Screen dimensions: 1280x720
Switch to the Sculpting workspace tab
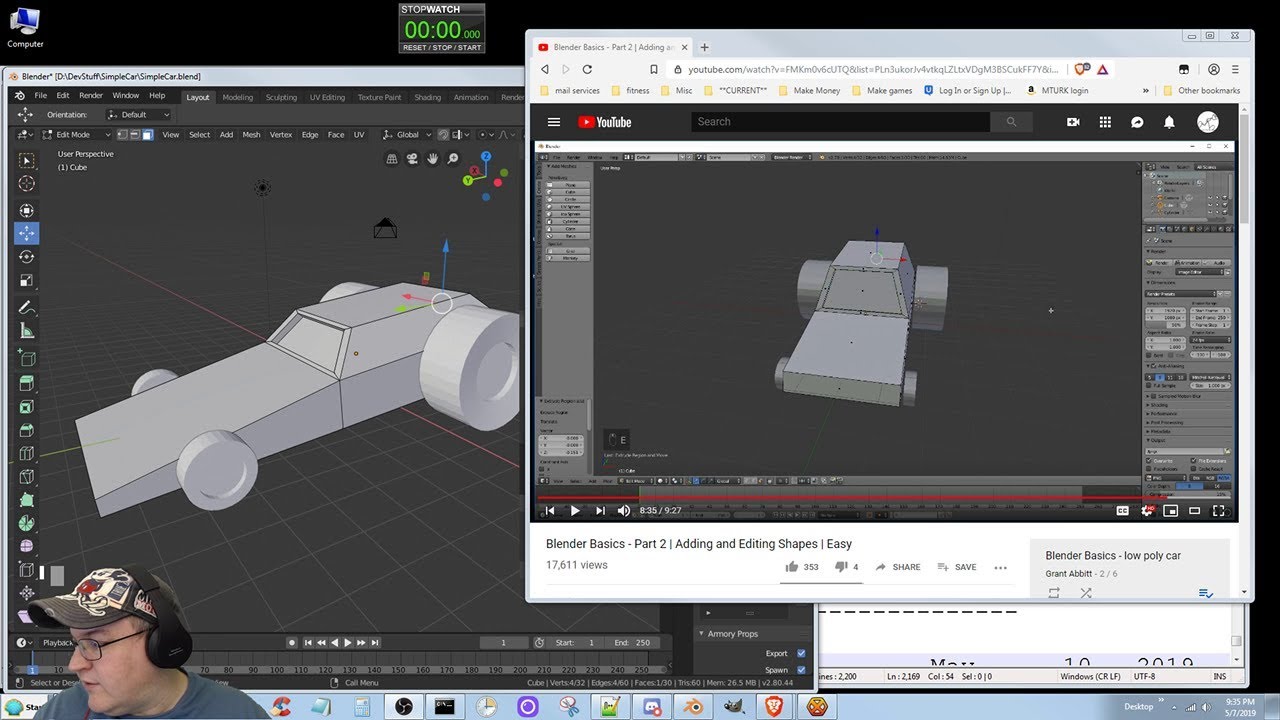[x=281, y=97]
